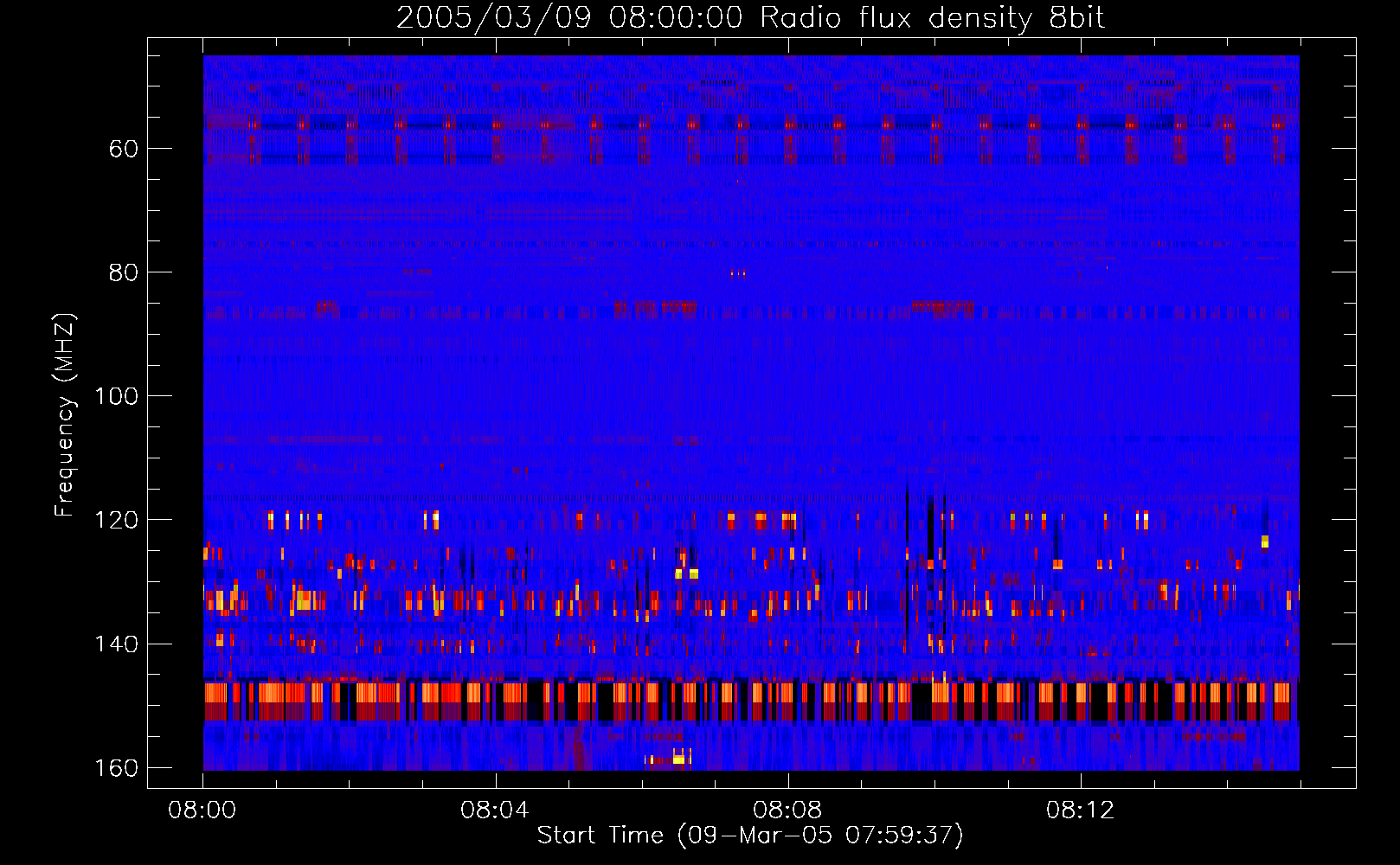Click the bright yellow burst near 160 MHz

click(x=679, y=759)
